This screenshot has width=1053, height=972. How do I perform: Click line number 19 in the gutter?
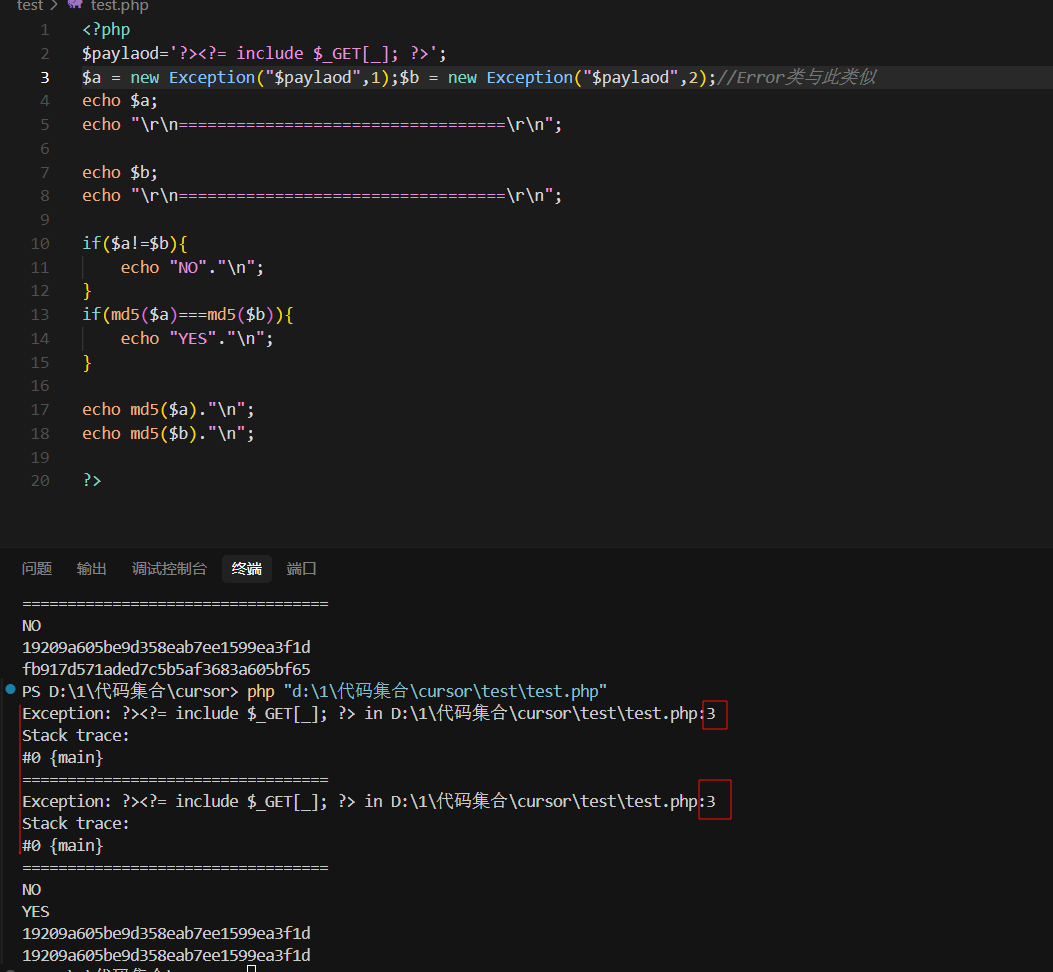click(40, 457)
